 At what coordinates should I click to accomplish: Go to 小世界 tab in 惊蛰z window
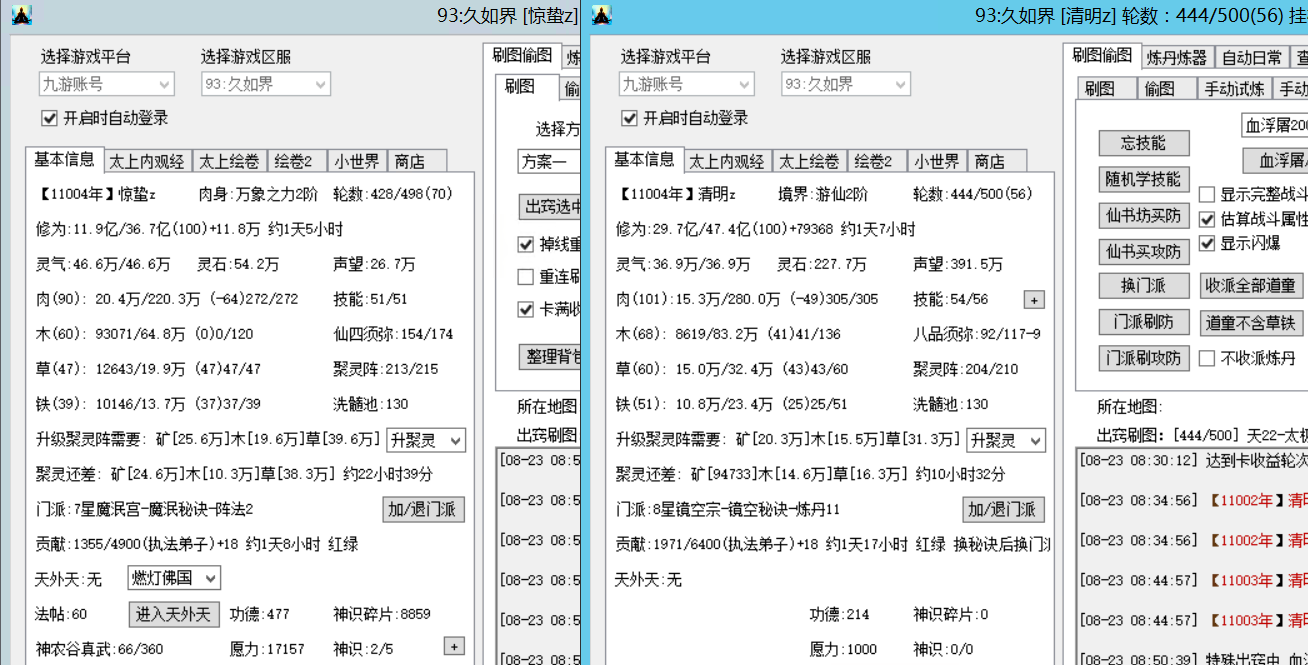pos(357,161)
